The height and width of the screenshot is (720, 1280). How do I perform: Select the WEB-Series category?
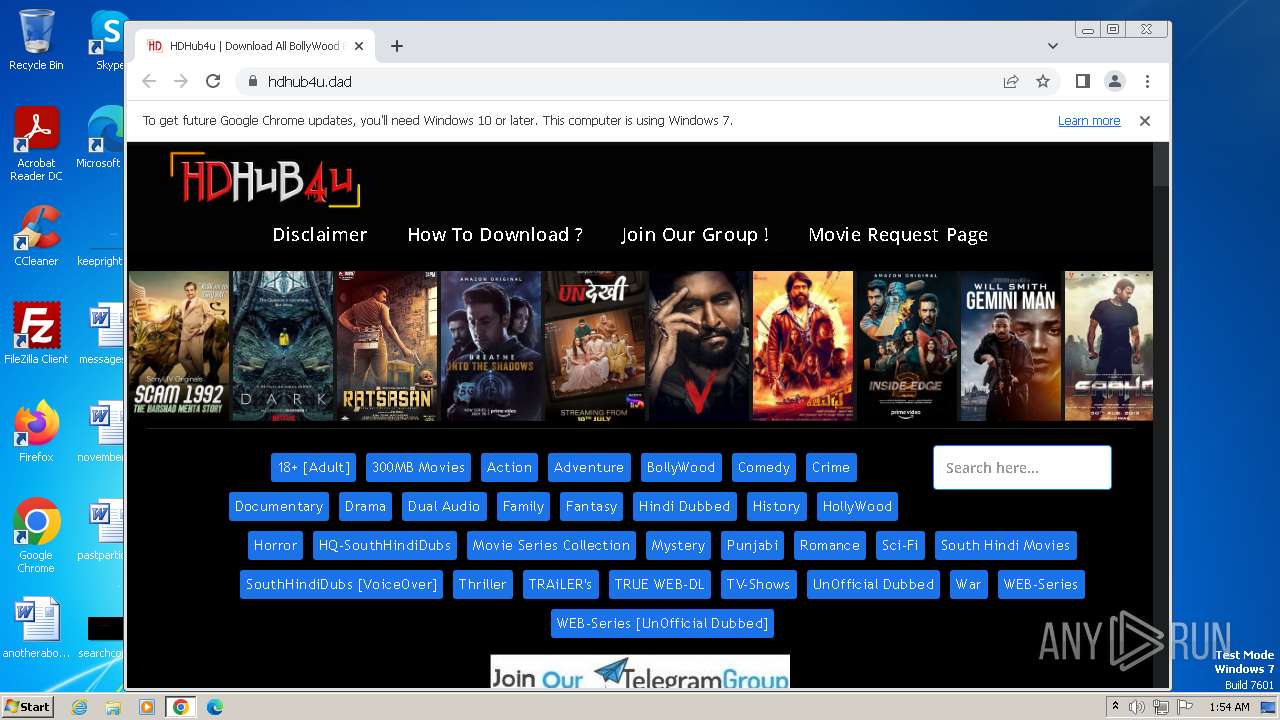pyautogui.click(x=1041, y=584)
